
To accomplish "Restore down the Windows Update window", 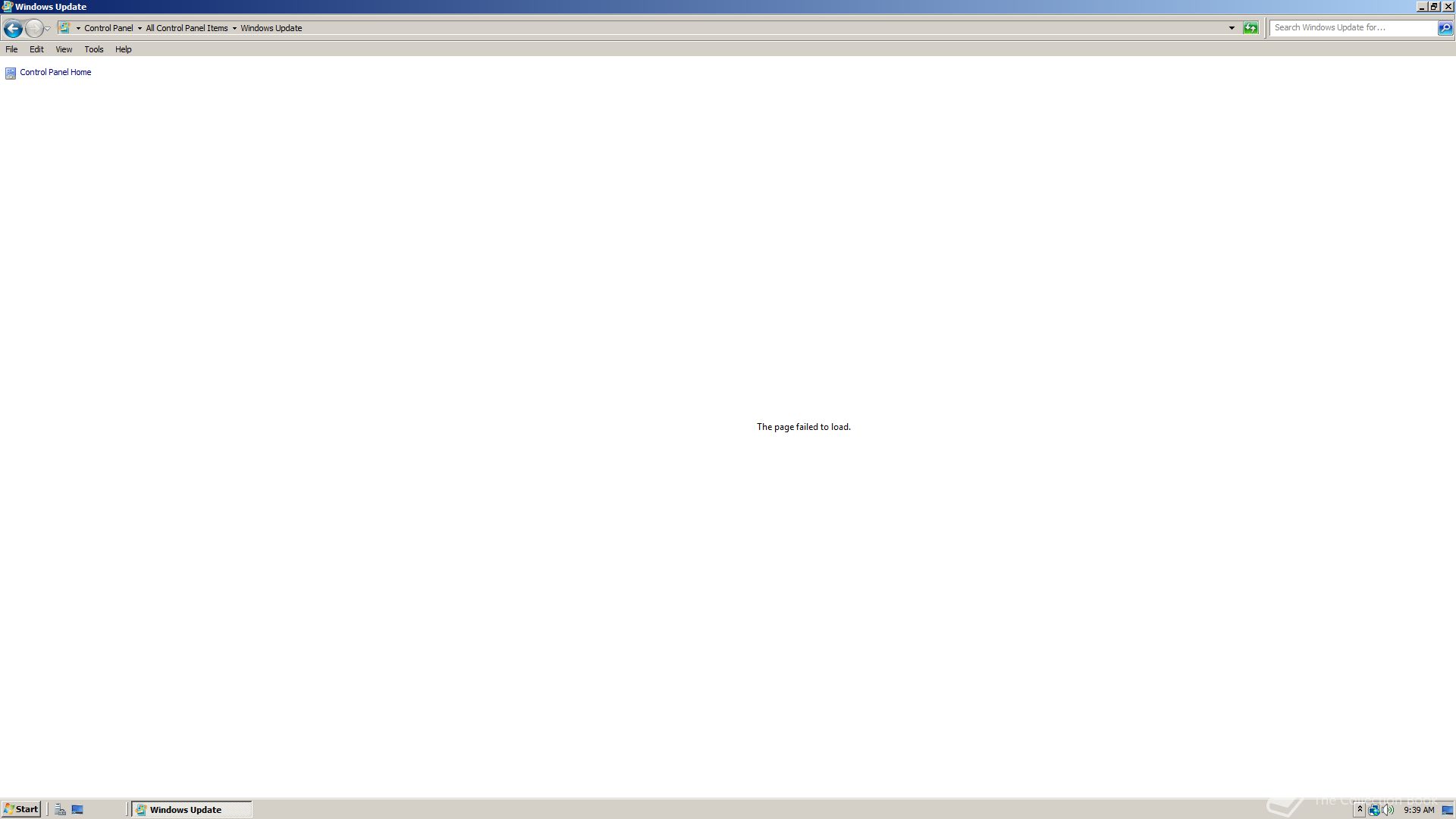I will pyautogui.click(x=1434, y=6).
